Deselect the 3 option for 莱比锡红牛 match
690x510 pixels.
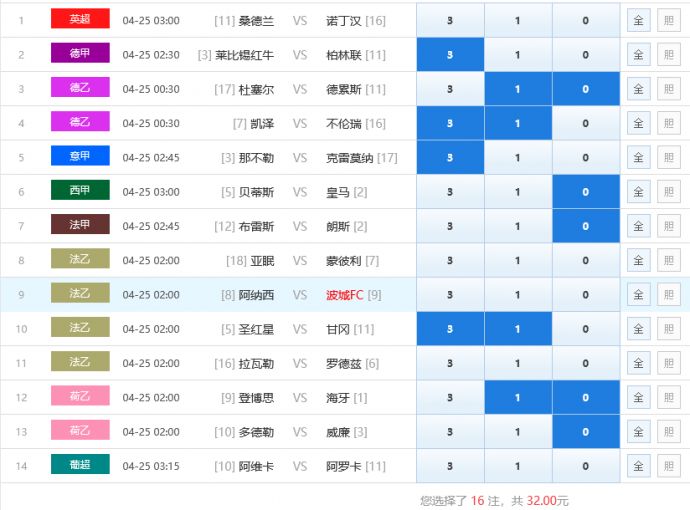coord(449,55)
